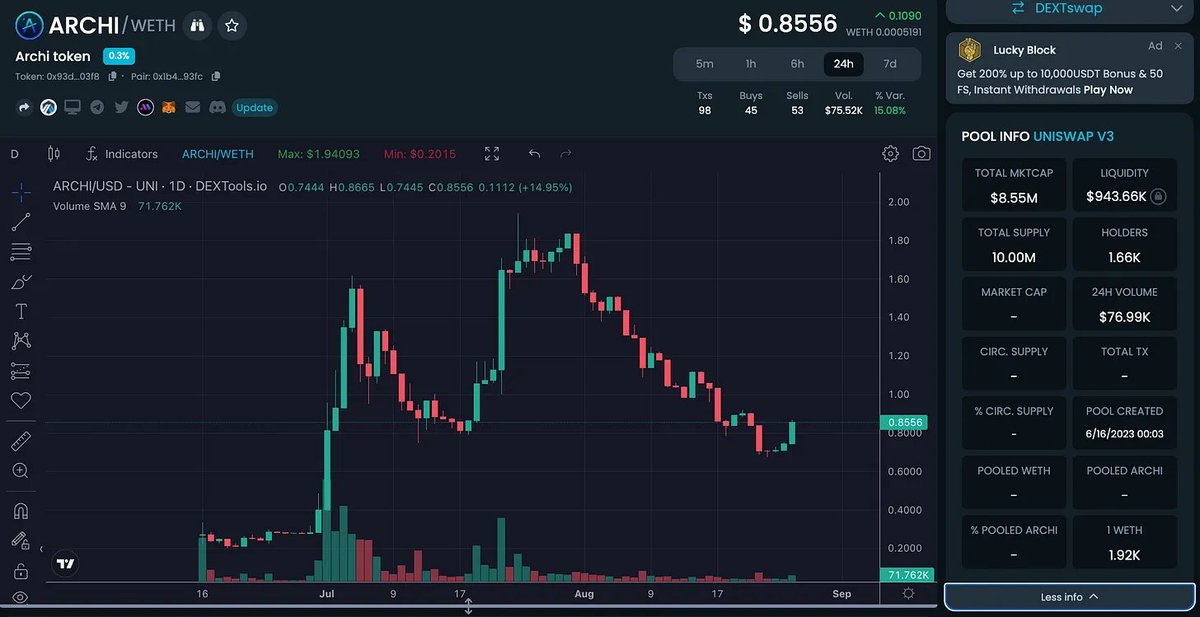The image size is (1200, 617).
Task: Open the Indicators menu
Action: coord(122,154)
